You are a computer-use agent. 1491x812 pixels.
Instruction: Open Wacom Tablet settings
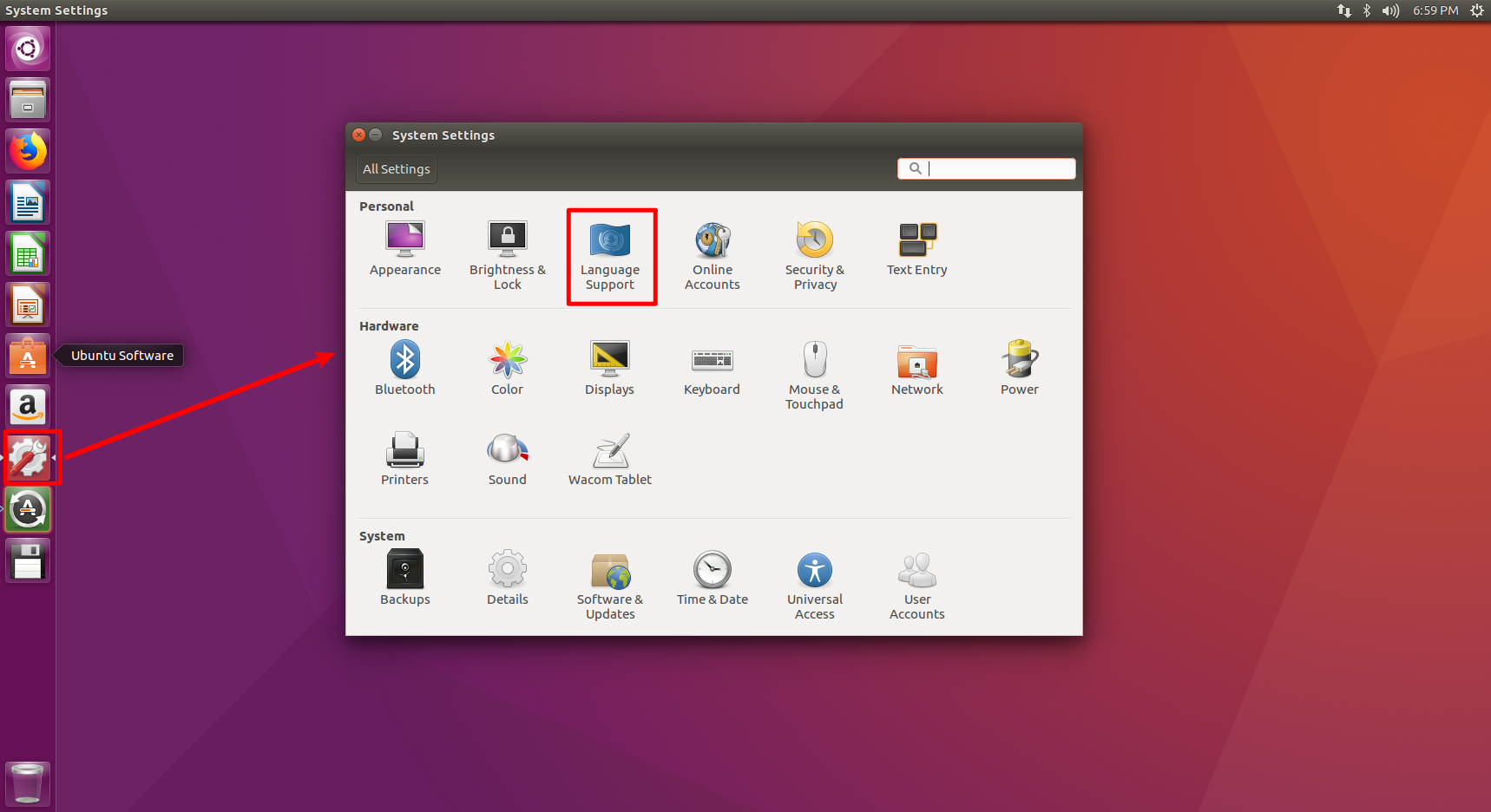(610, 458)
